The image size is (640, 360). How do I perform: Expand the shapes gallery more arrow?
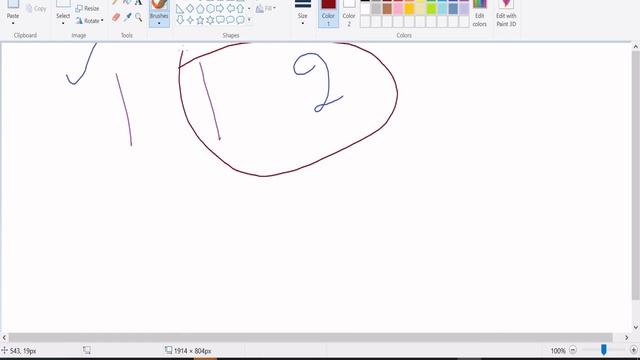coord(249,20)
